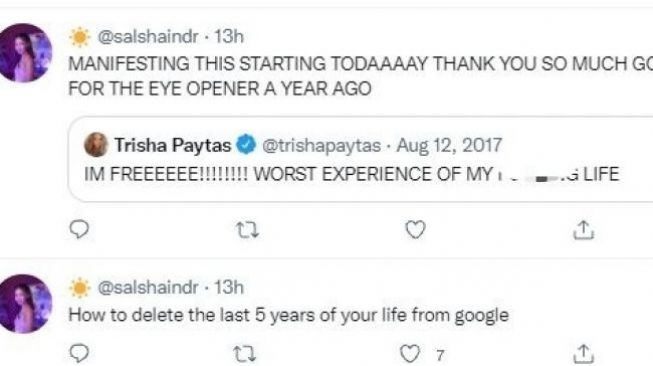The image size is (653, 366).
Task: Click the second @salshaindr handle
Action: point(148,287)
